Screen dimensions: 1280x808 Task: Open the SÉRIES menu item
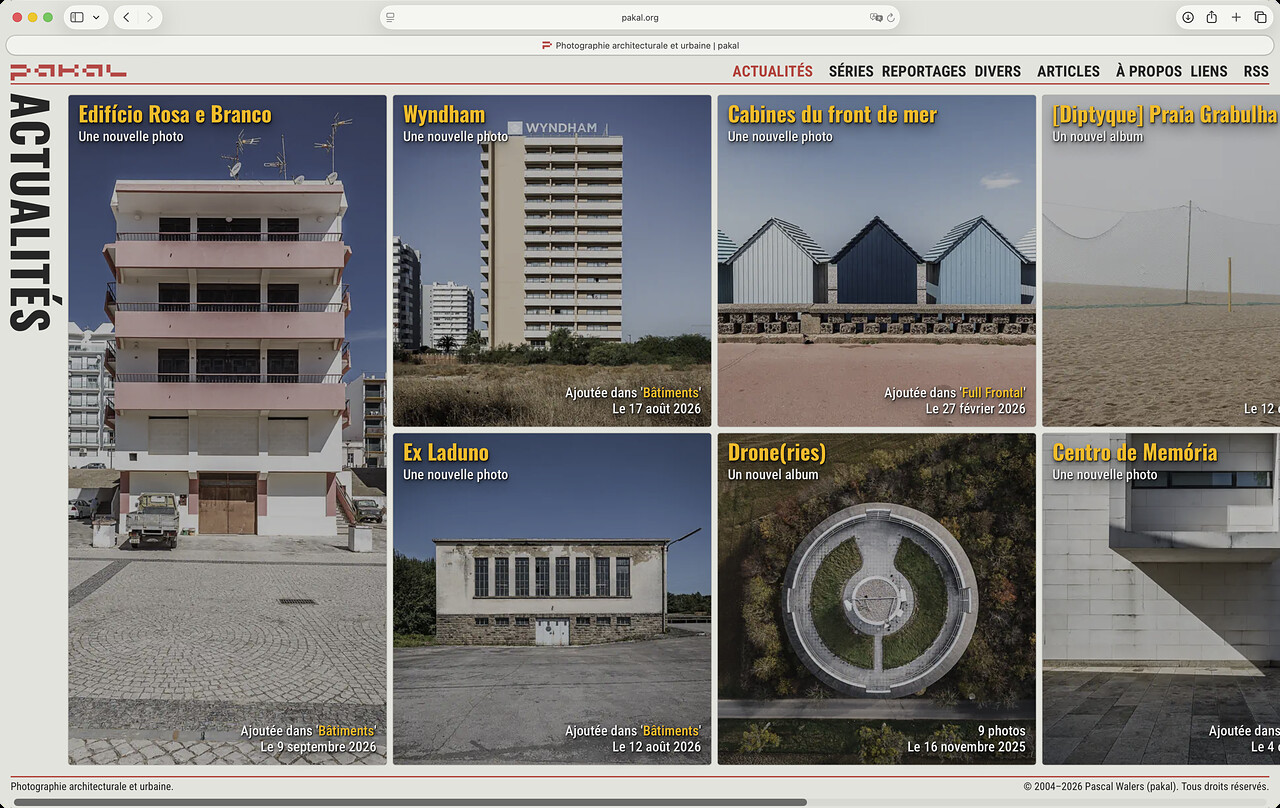click(851, 71)
